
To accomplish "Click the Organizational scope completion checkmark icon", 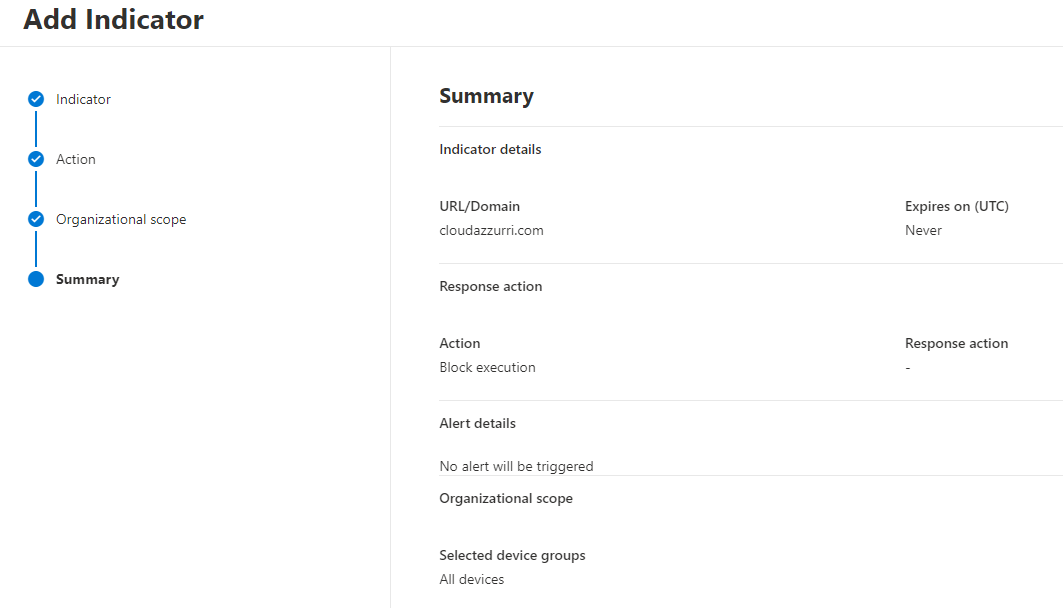I will [x=36, y=219].
